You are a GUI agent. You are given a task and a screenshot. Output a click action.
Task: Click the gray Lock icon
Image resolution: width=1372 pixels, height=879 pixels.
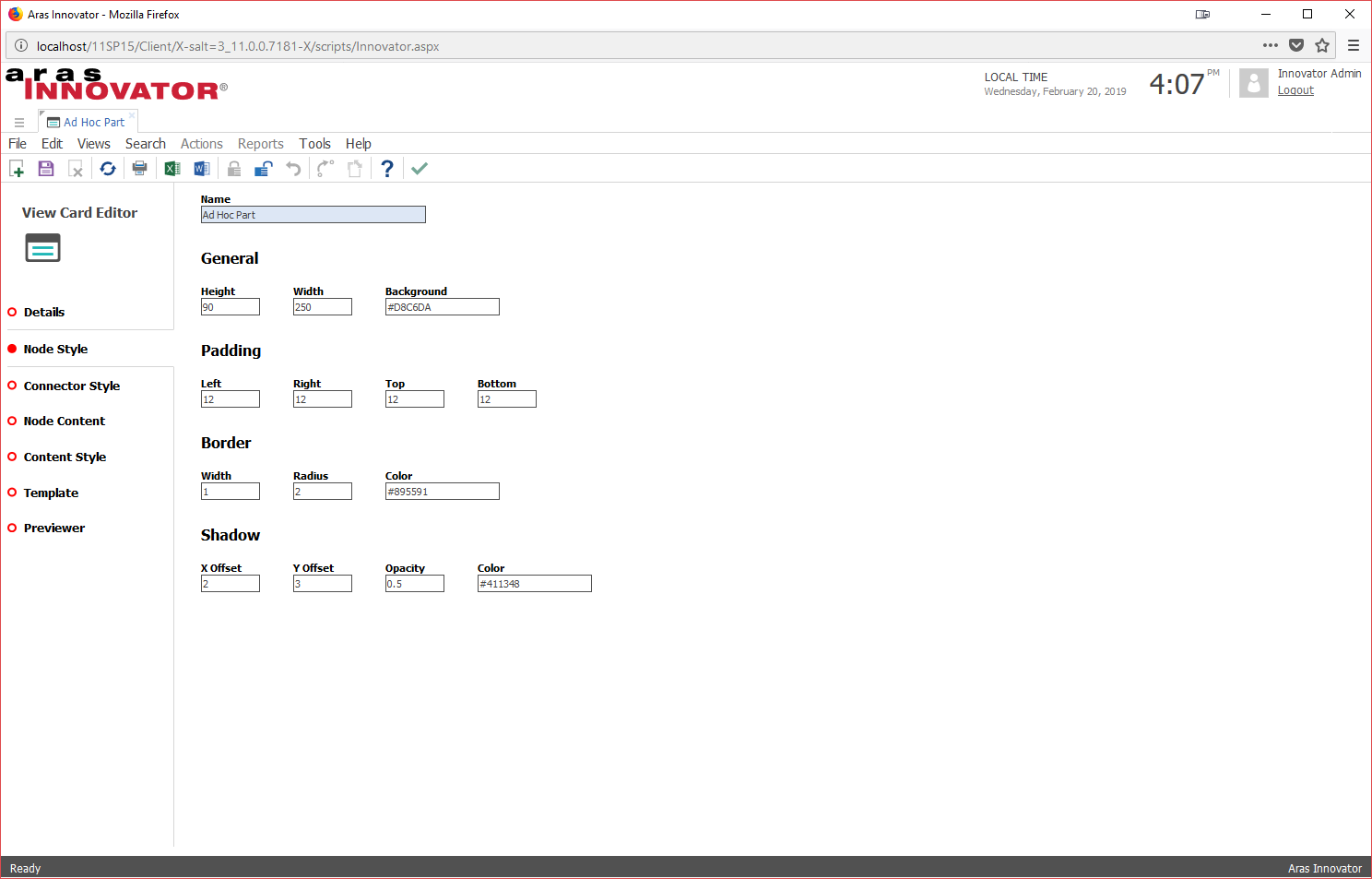pos(234,169)
